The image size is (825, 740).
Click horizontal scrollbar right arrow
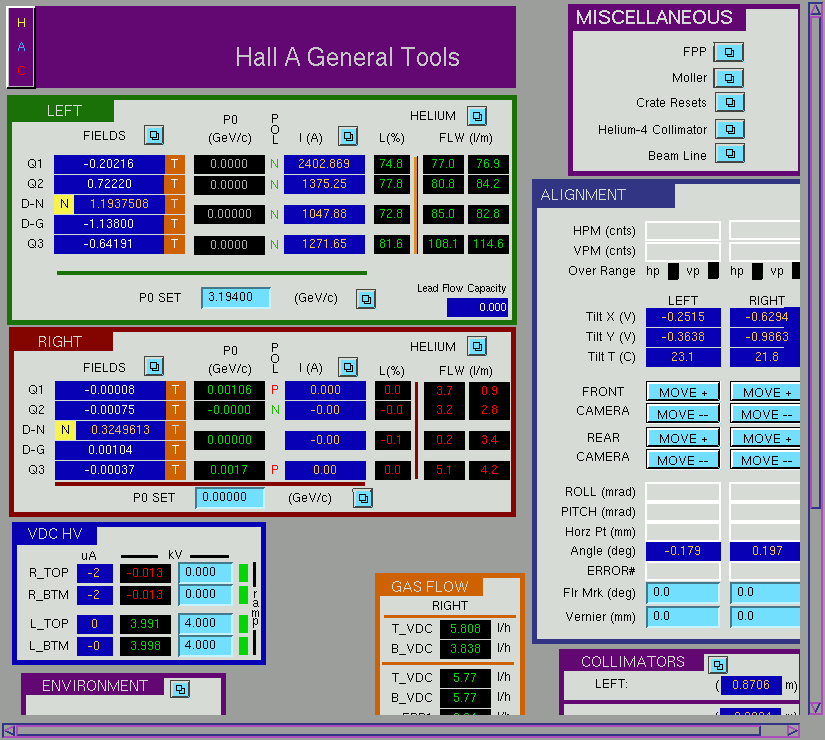[793, 731]
